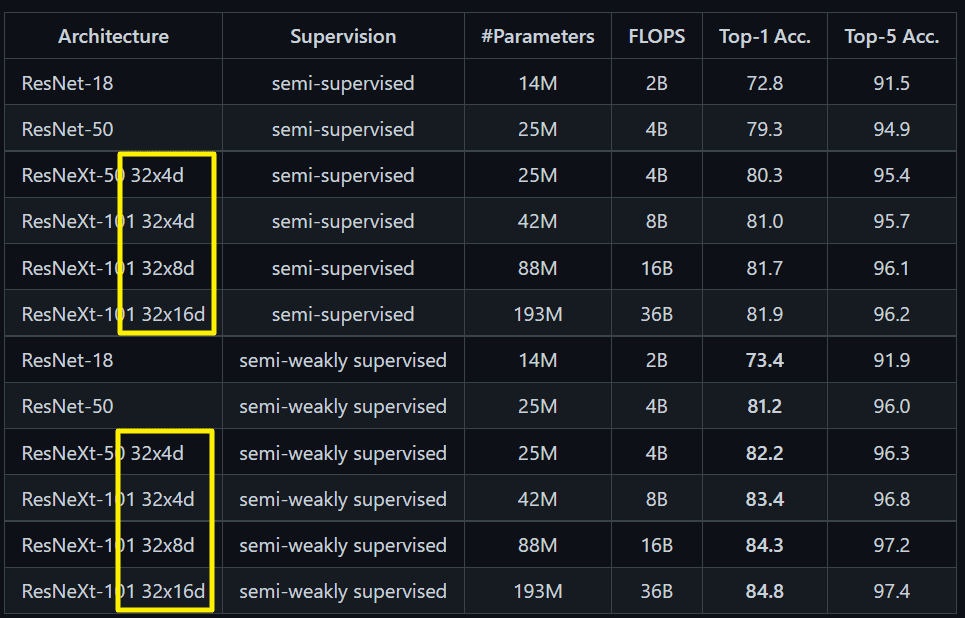Select the first ResNet-18 semi-supervised cell

coord(113,83)
